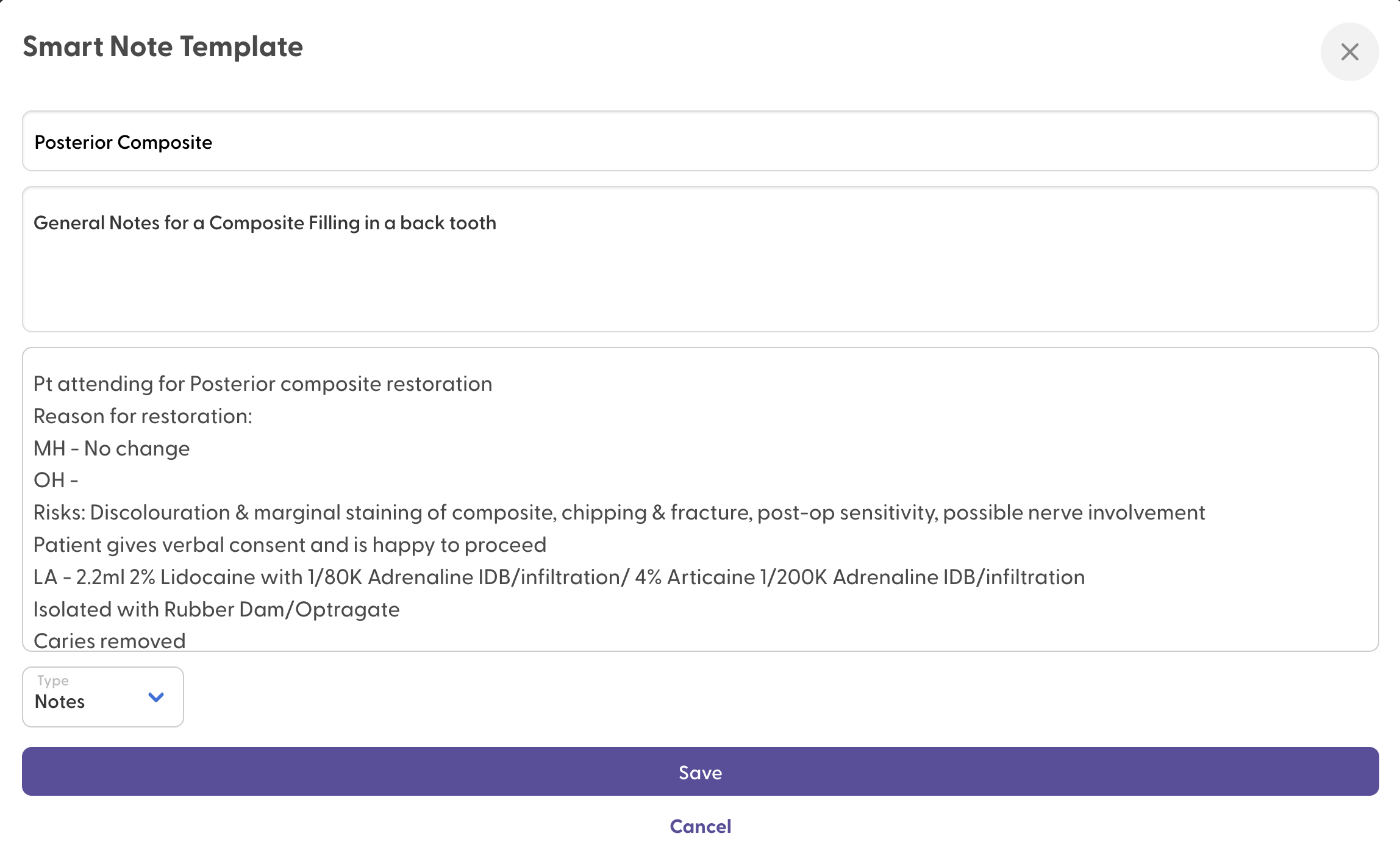Focus the Posterior Composite name field
Image resolution: width=1400 pixels, height=861 pixels.
click(700, 141)
